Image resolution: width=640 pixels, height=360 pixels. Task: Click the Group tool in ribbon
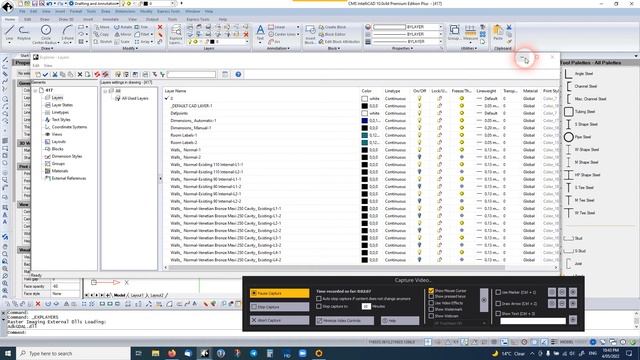[x=454, y=33]
